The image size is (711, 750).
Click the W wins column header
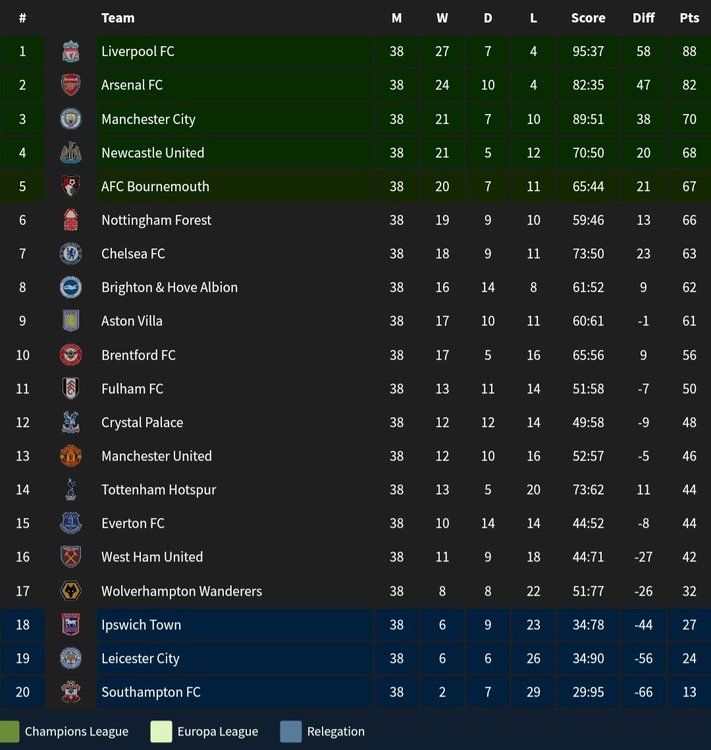(x=442, y=18)
